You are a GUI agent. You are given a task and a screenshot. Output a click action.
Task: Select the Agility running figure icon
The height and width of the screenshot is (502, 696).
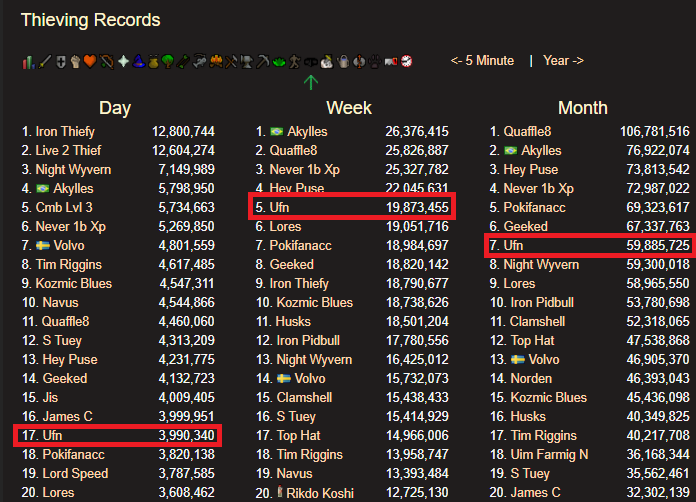(x=295, y=61)
